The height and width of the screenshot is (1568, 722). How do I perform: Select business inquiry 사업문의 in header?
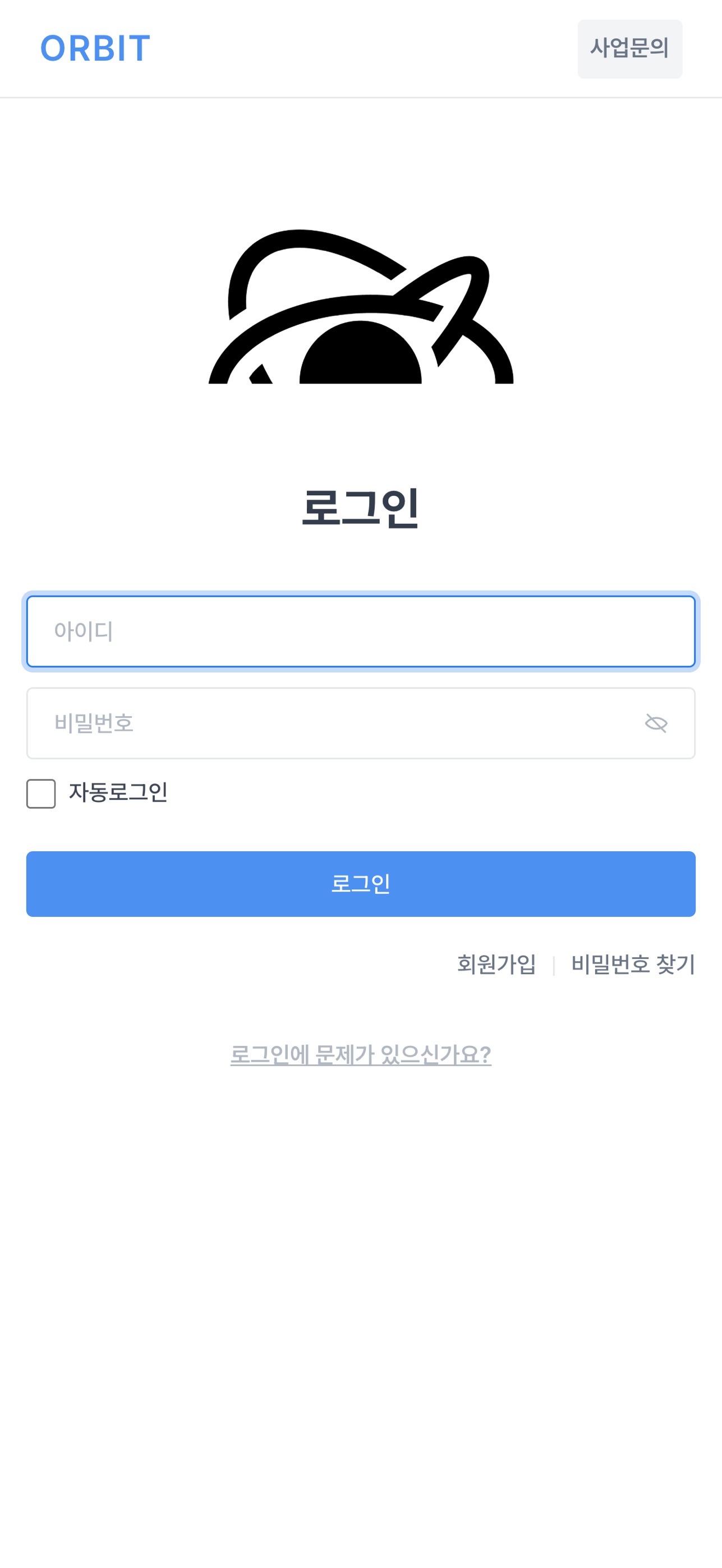pyautogui.click(x=629, y=49)
